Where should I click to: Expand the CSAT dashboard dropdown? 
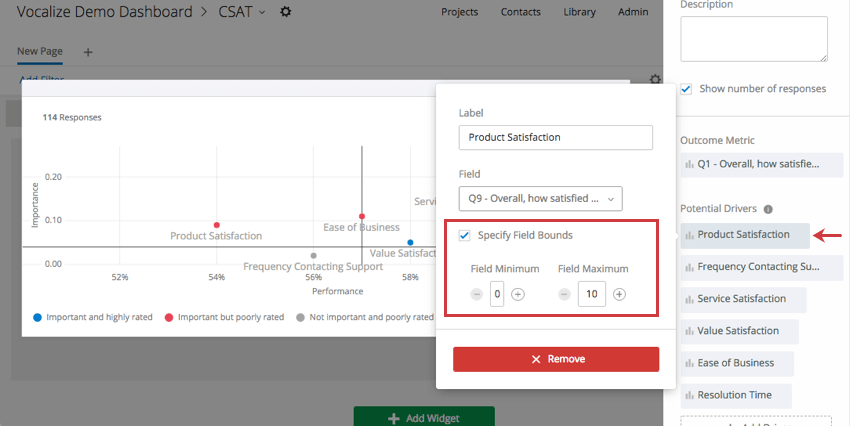tap(262, 12)
